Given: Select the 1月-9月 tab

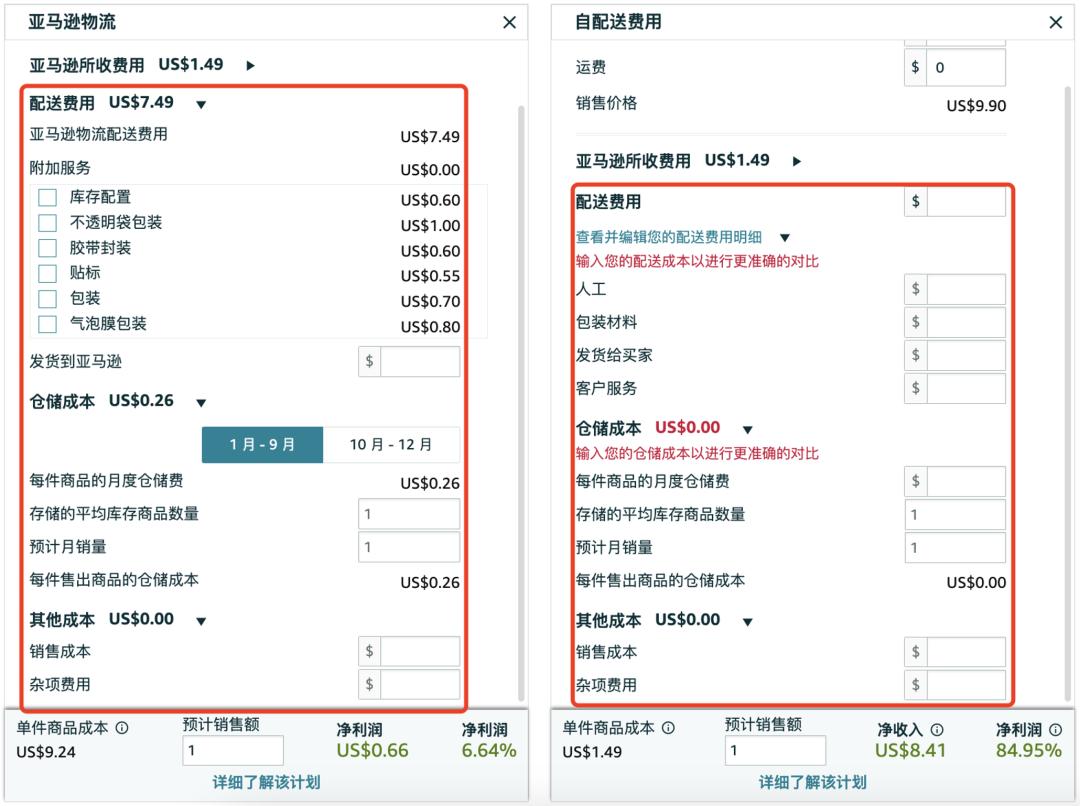Looking at the screenshot, I should (x=262, y=444).
